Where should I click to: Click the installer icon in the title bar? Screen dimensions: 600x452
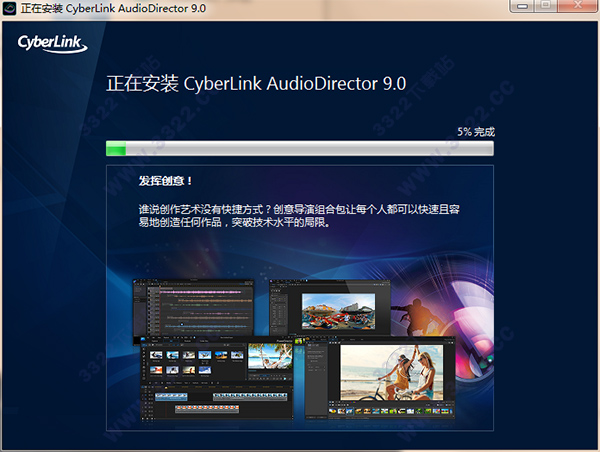pos(10,8)
